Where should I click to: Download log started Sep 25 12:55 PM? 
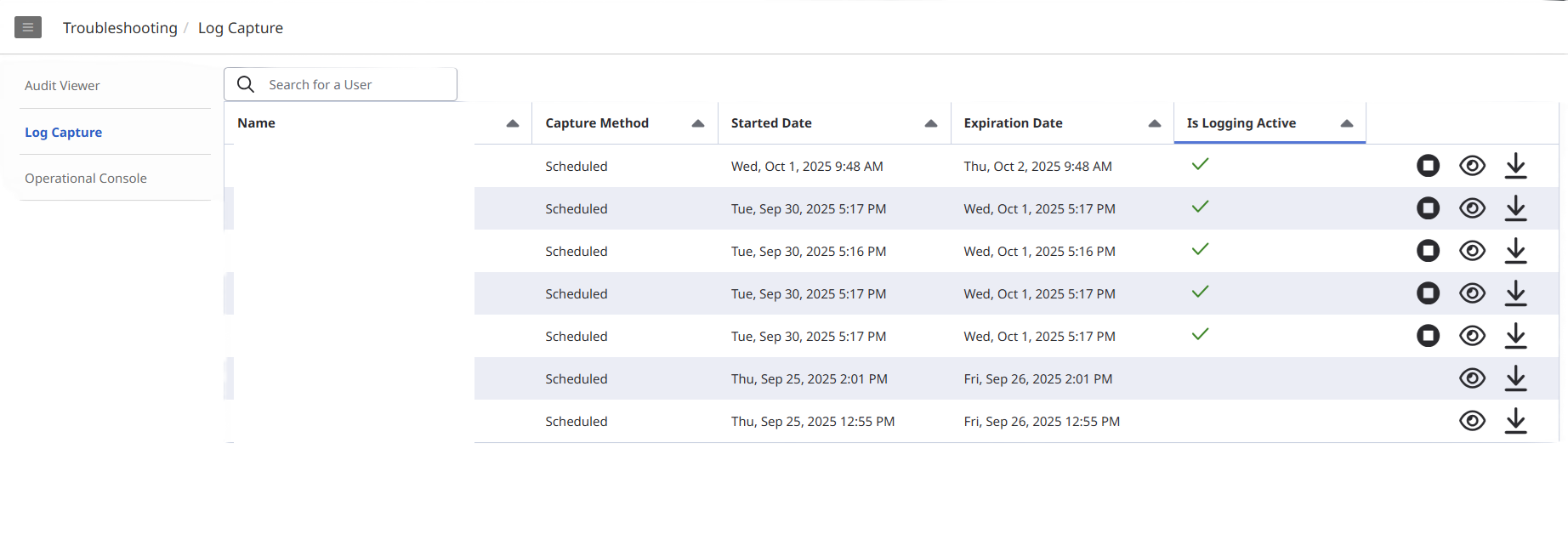[x=1515, y=421]
